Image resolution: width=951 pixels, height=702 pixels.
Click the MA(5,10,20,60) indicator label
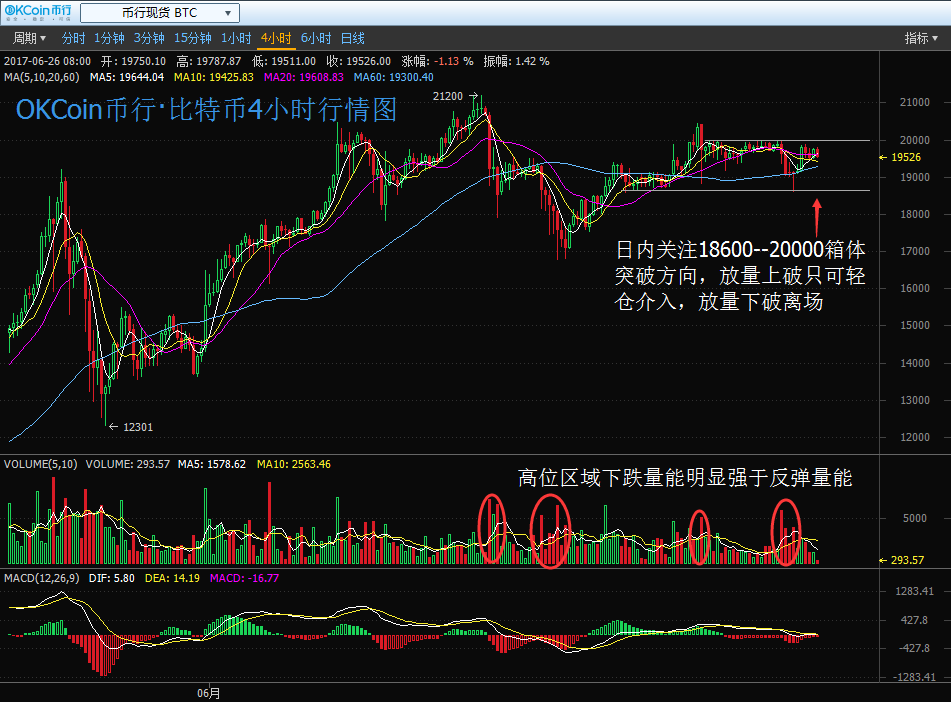coord(42,77)
